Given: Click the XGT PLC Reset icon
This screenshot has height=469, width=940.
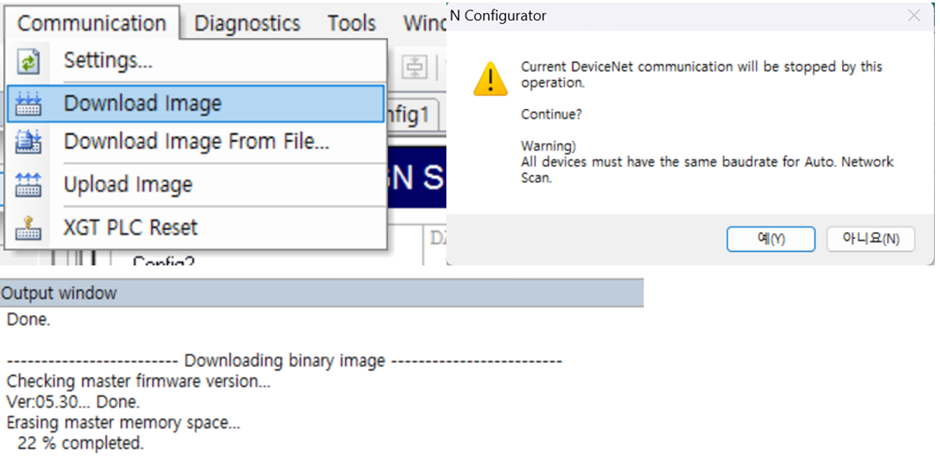Looking at the screenshot, I should tap(28, 227).
